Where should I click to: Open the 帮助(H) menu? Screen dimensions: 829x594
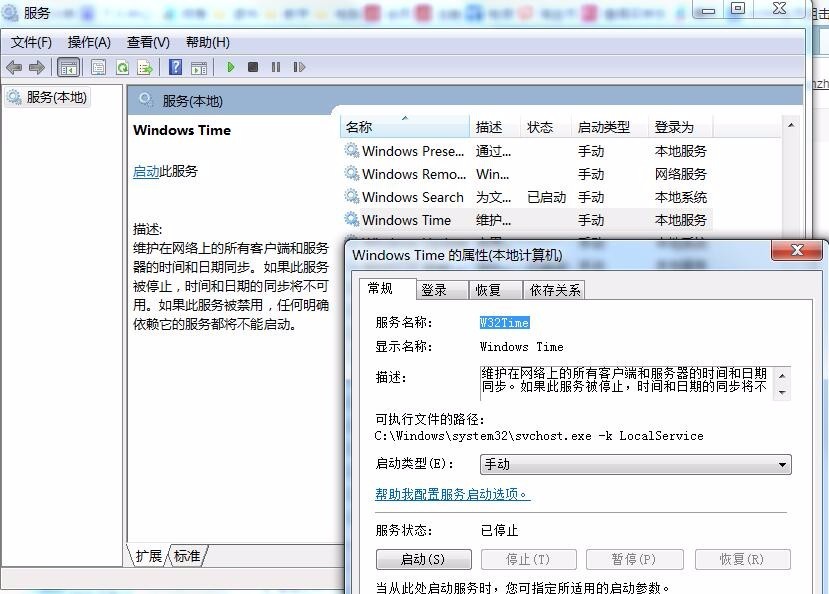208,42
